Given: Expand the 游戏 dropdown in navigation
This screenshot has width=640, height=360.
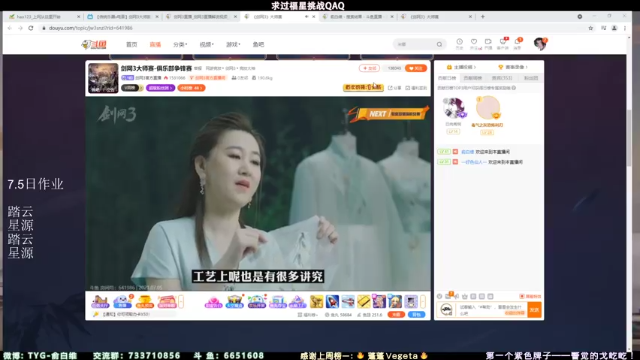Looking at the screenshot, I should click(x=233, y=44).
